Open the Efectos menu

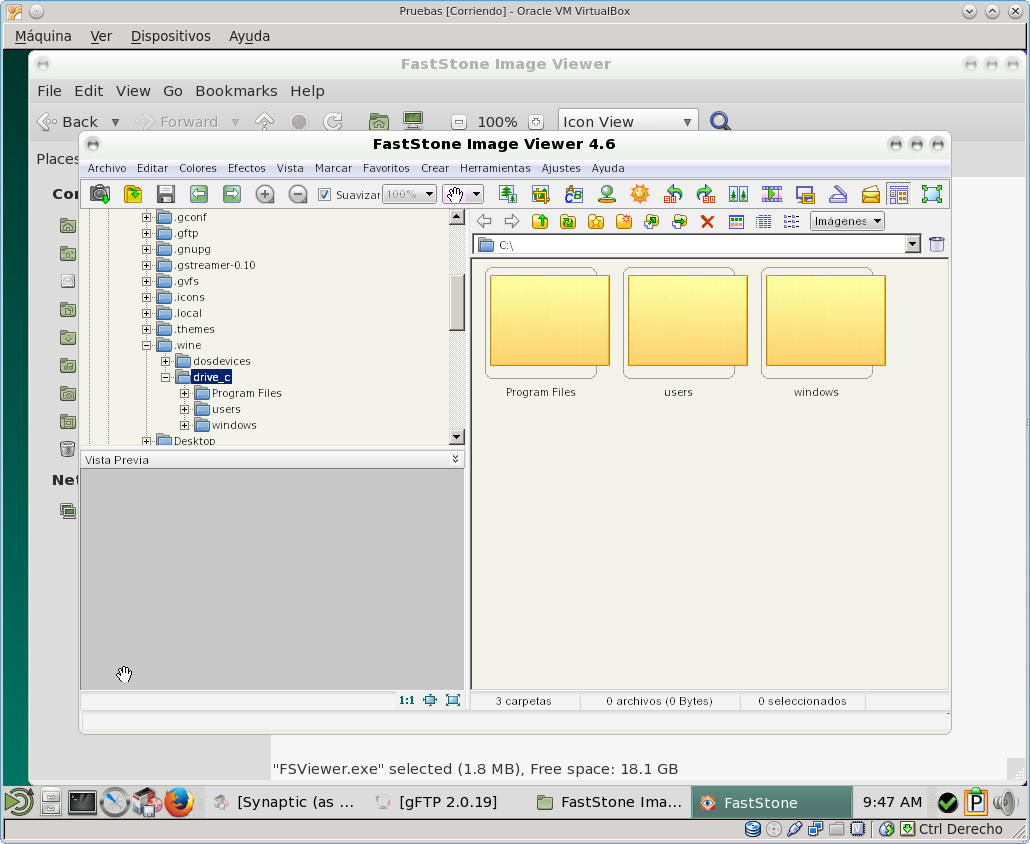[246, 168]
